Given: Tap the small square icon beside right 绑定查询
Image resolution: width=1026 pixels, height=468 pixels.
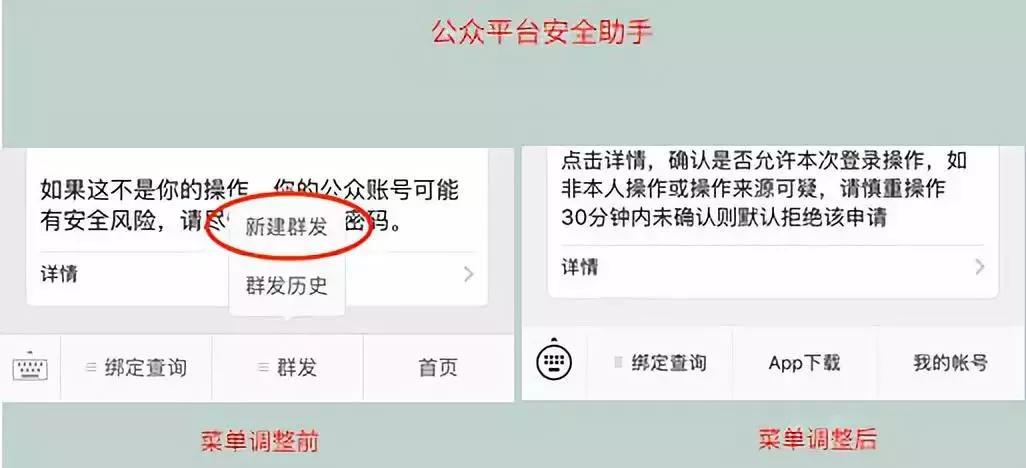Looking at the screenshot, I should tap(618, 362).
